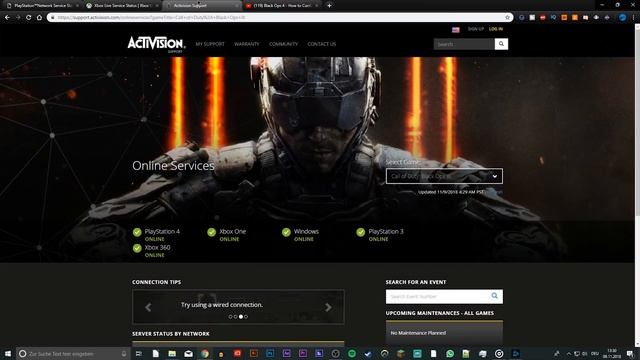Click the 'Try using a wired connection.' tip
This screenshot has height=360, width=640.
click(222, 305)
